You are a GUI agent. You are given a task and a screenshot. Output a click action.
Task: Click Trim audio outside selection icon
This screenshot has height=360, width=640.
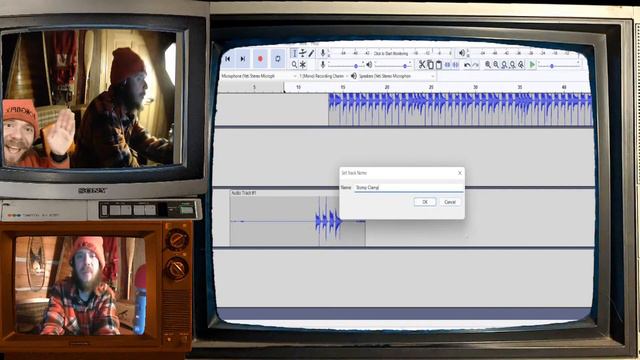(x=447, y=64)
